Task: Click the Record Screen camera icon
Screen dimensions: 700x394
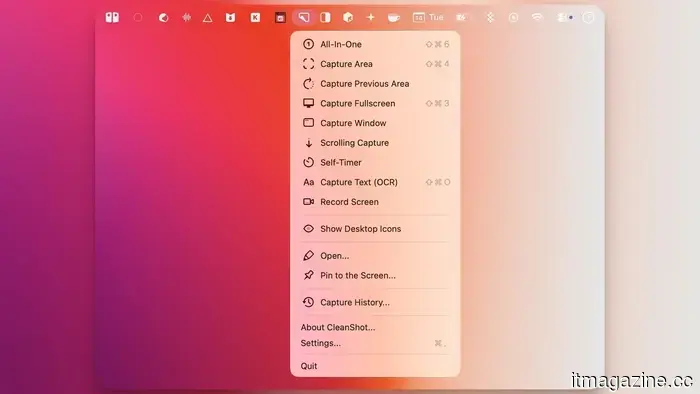Action: 308,202
